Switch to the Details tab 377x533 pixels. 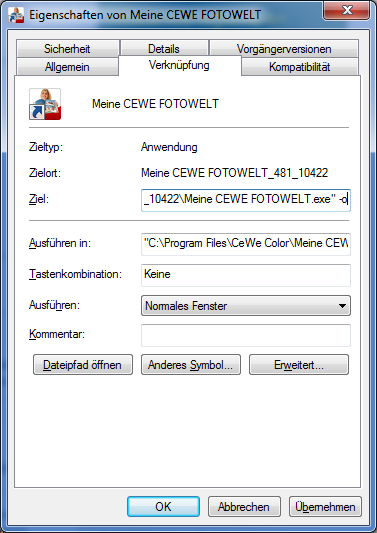164,49
